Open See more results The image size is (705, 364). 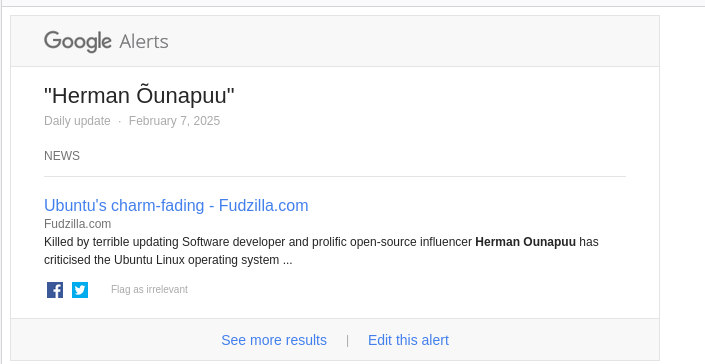274,340
